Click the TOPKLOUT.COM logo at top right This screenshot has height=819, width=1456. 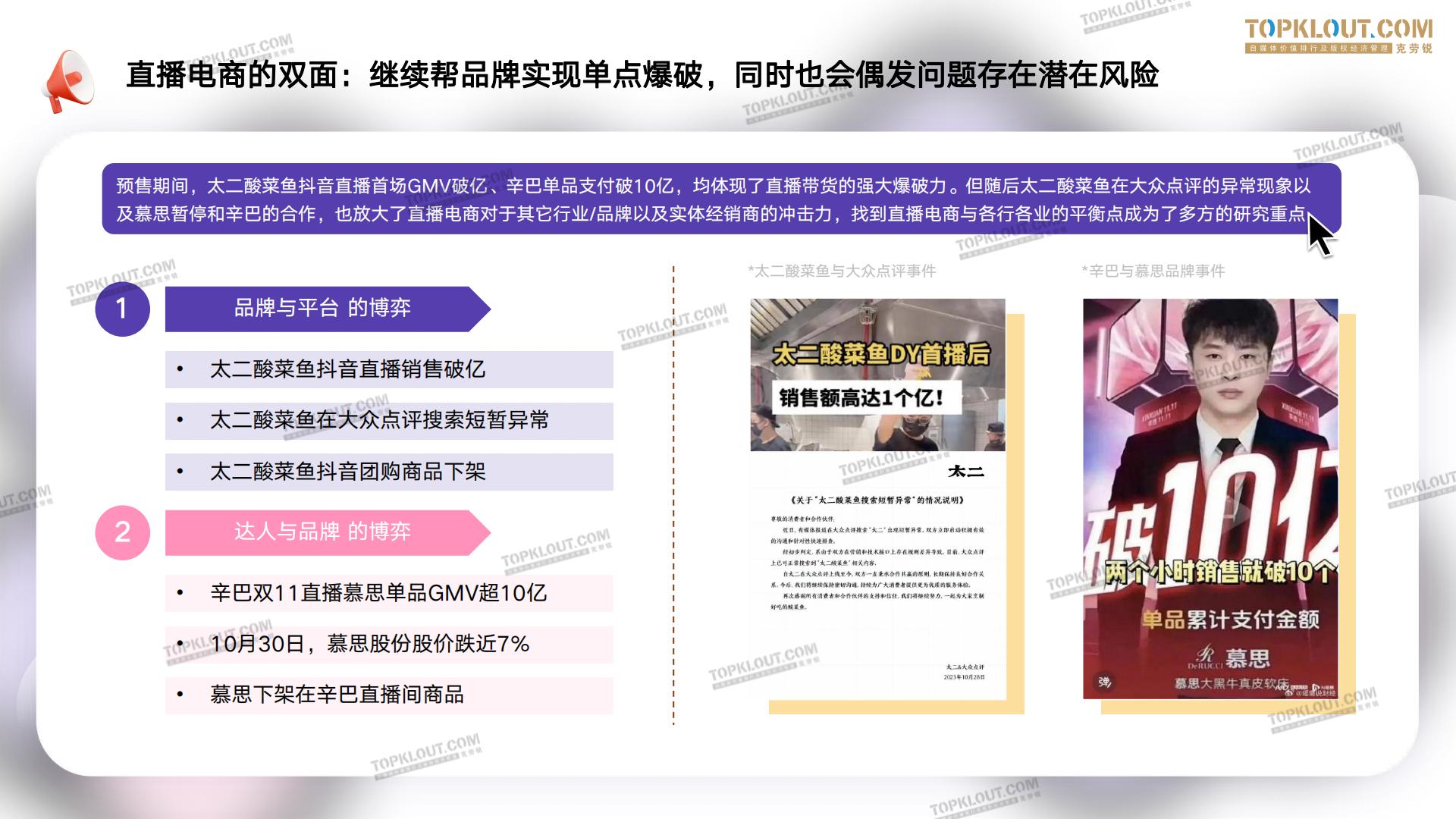click(x=1338, y=36)
